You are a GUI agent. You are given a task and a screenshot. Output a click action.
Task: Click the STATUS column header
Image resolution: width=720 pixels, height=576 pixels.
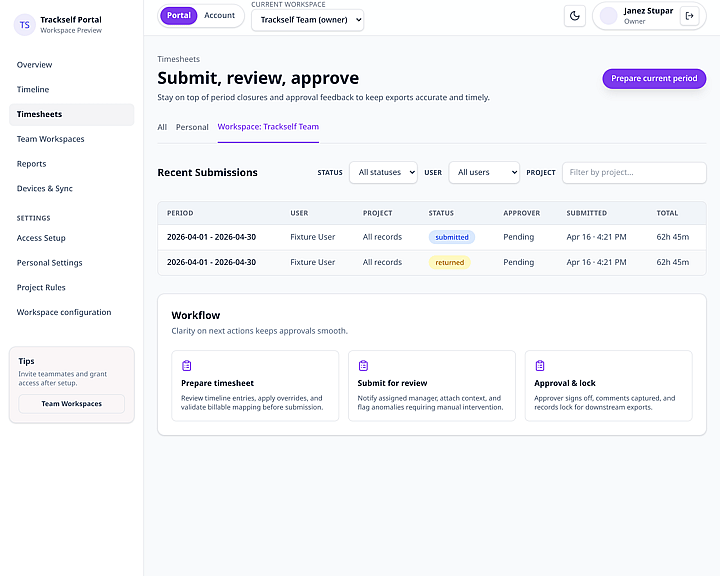tap(441, 214)
